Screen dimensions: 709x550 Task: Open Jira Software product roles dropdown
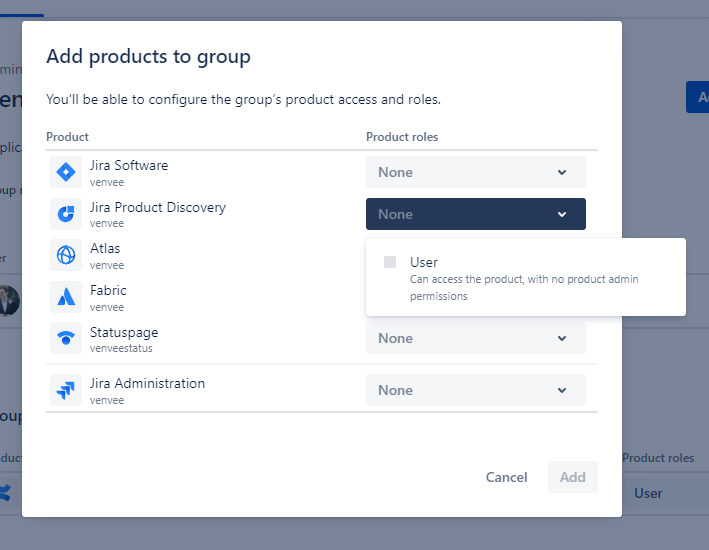pyautogui.click(x=476, y=172)
